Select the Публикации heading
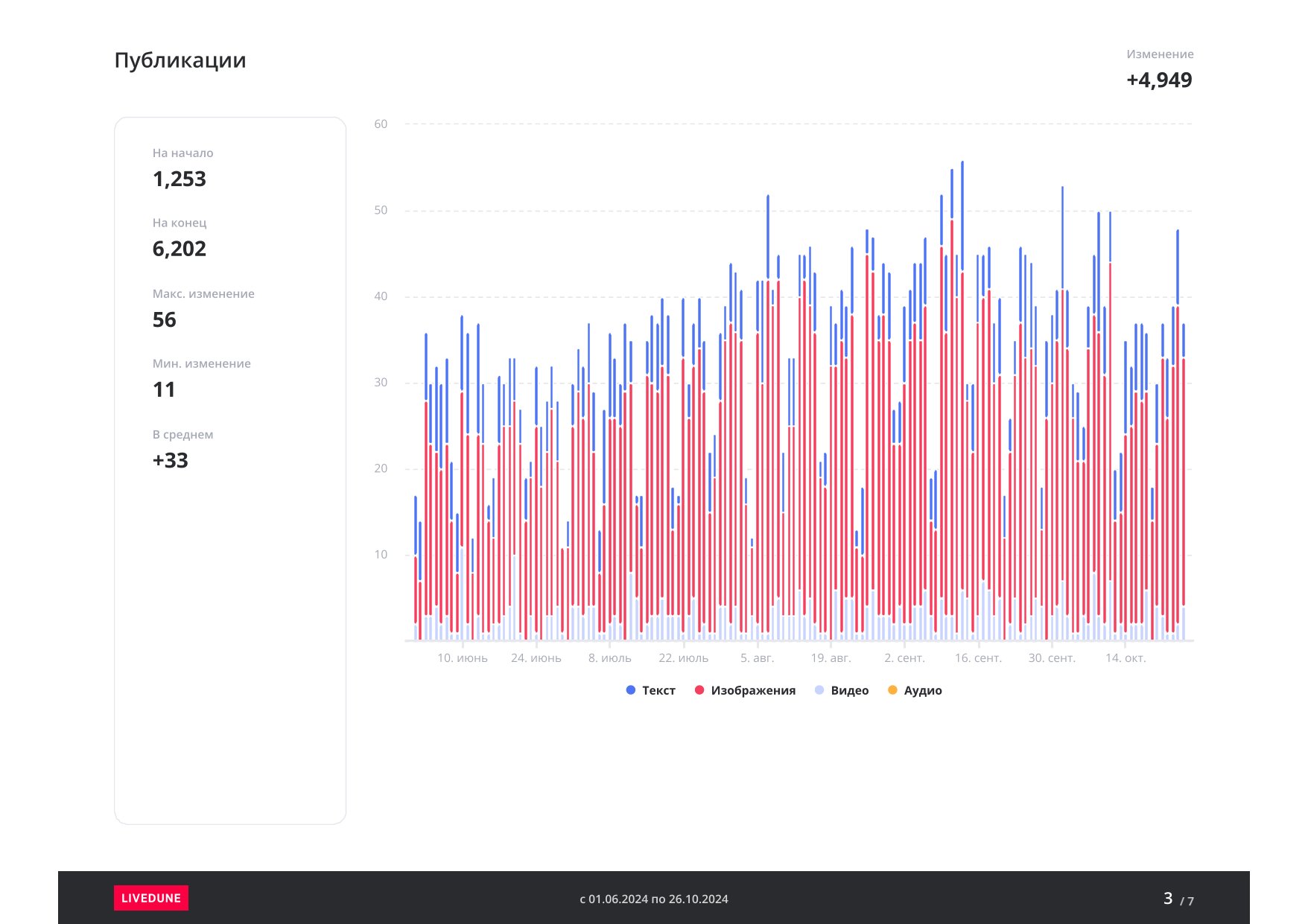 pos(180,60)
